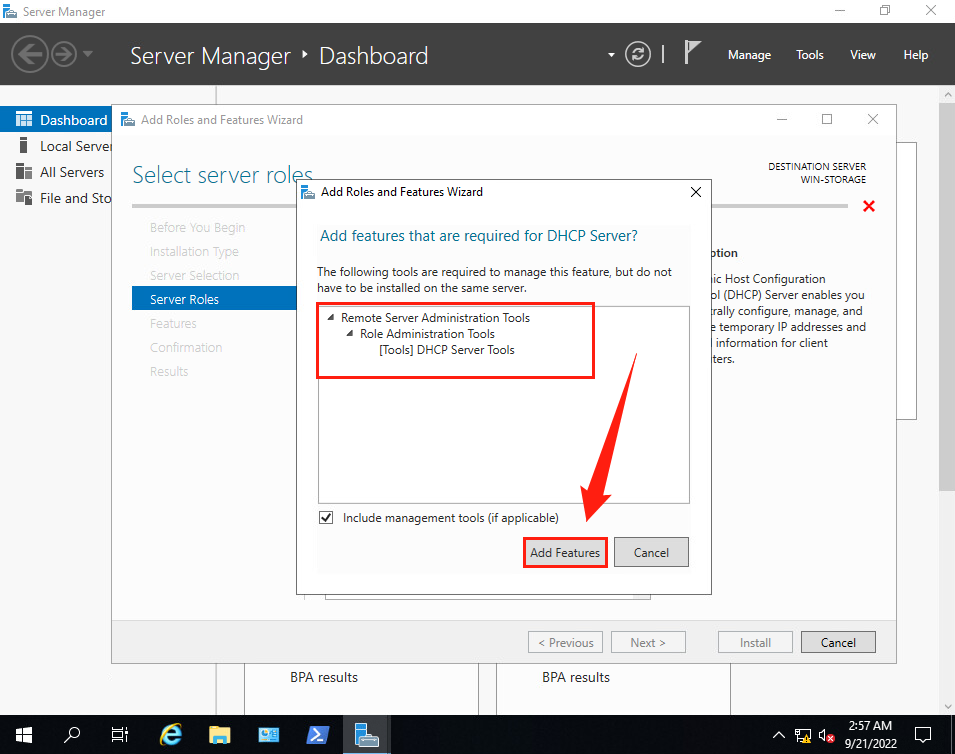Open the taskbar app between Explorer and PowerShell
Screen dimensions: 955x754
[x=269, y=735]
